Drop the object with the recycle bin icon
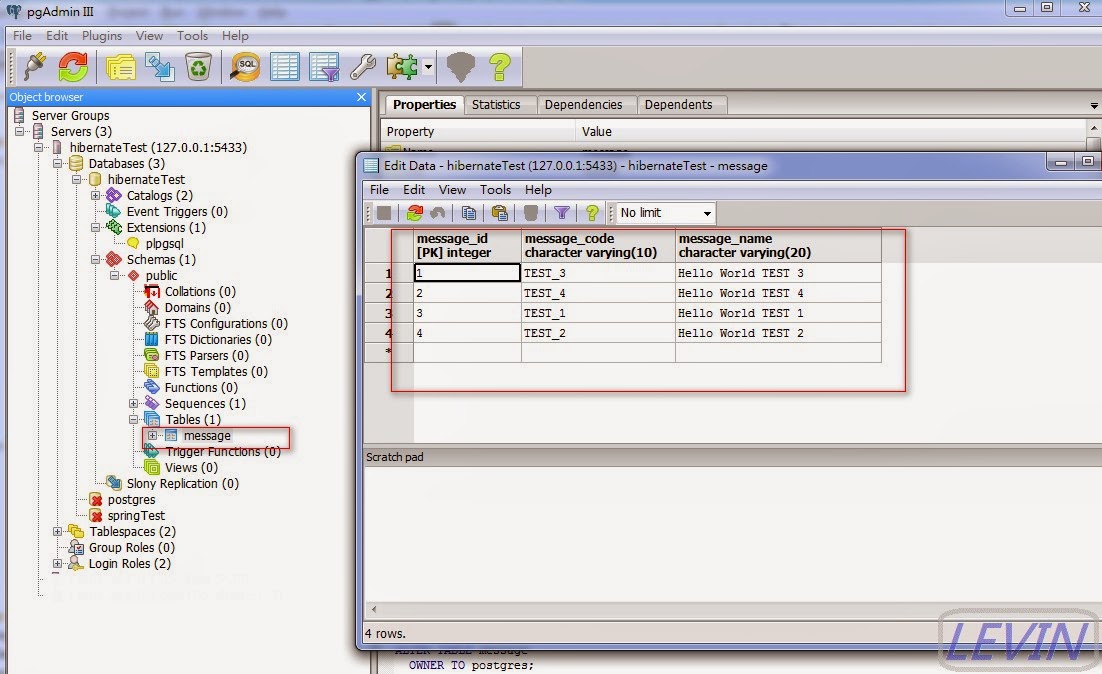Viewport: 1102px width, 674px height. click(198, 67)
